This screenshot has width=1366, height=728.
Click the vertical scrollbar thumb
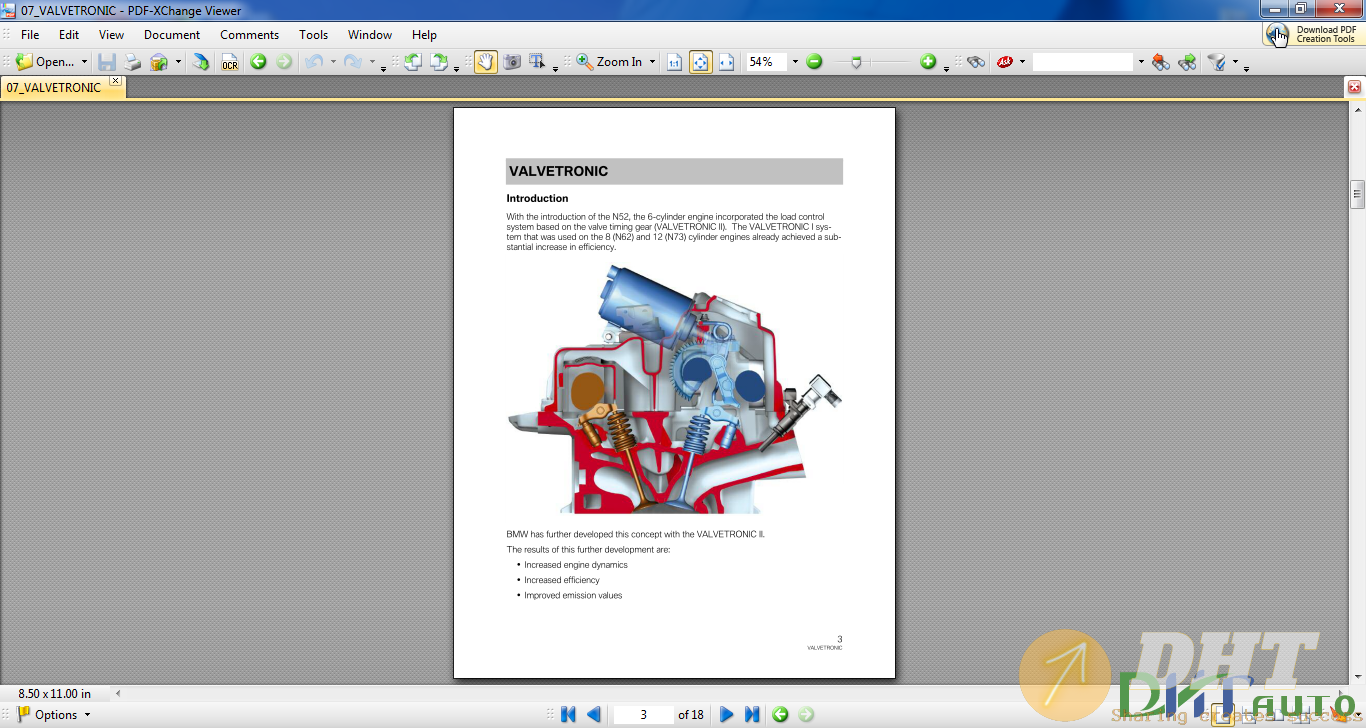(x=1357, y=194)
